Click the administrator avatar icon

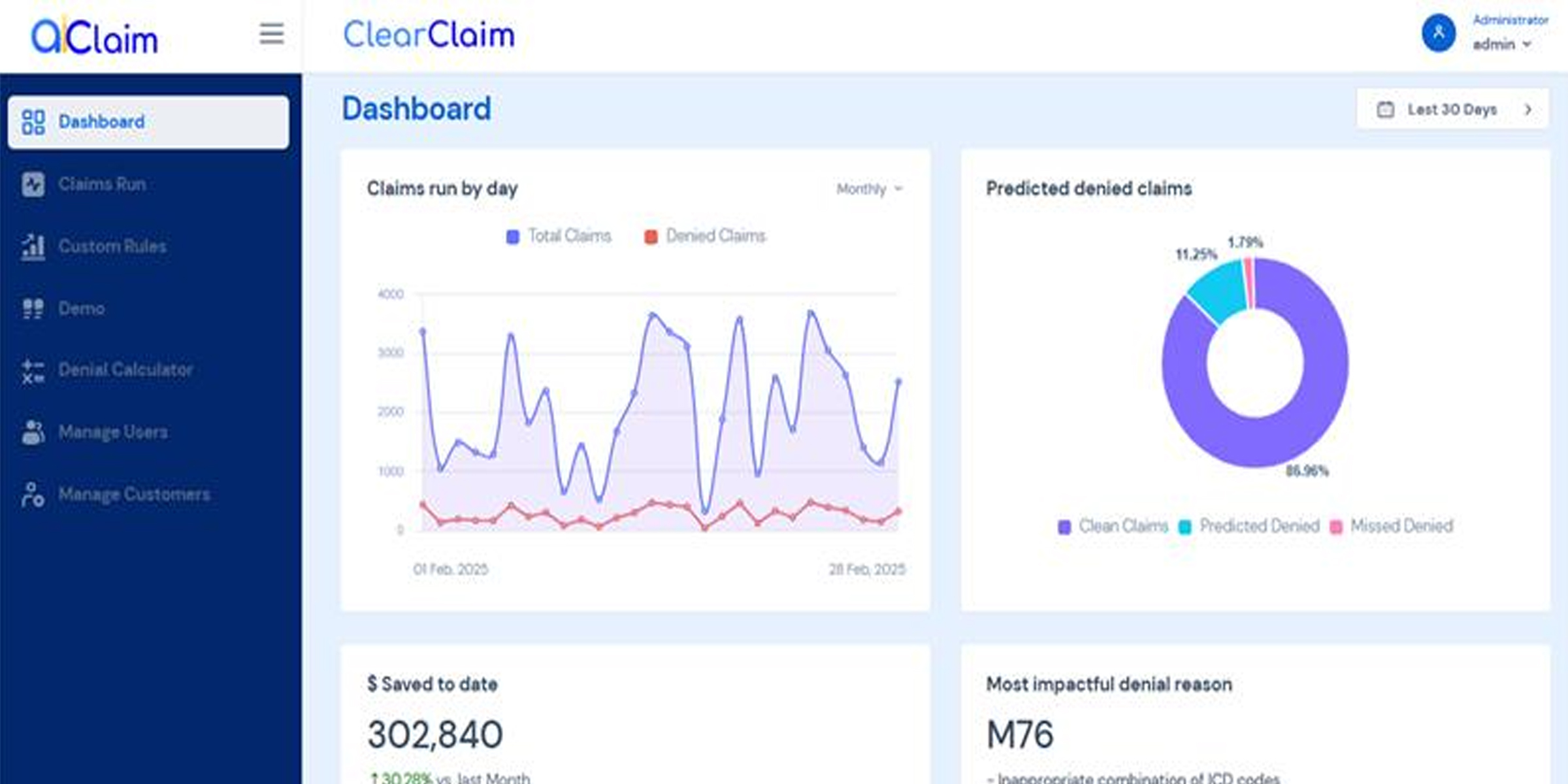(1438, 33)
